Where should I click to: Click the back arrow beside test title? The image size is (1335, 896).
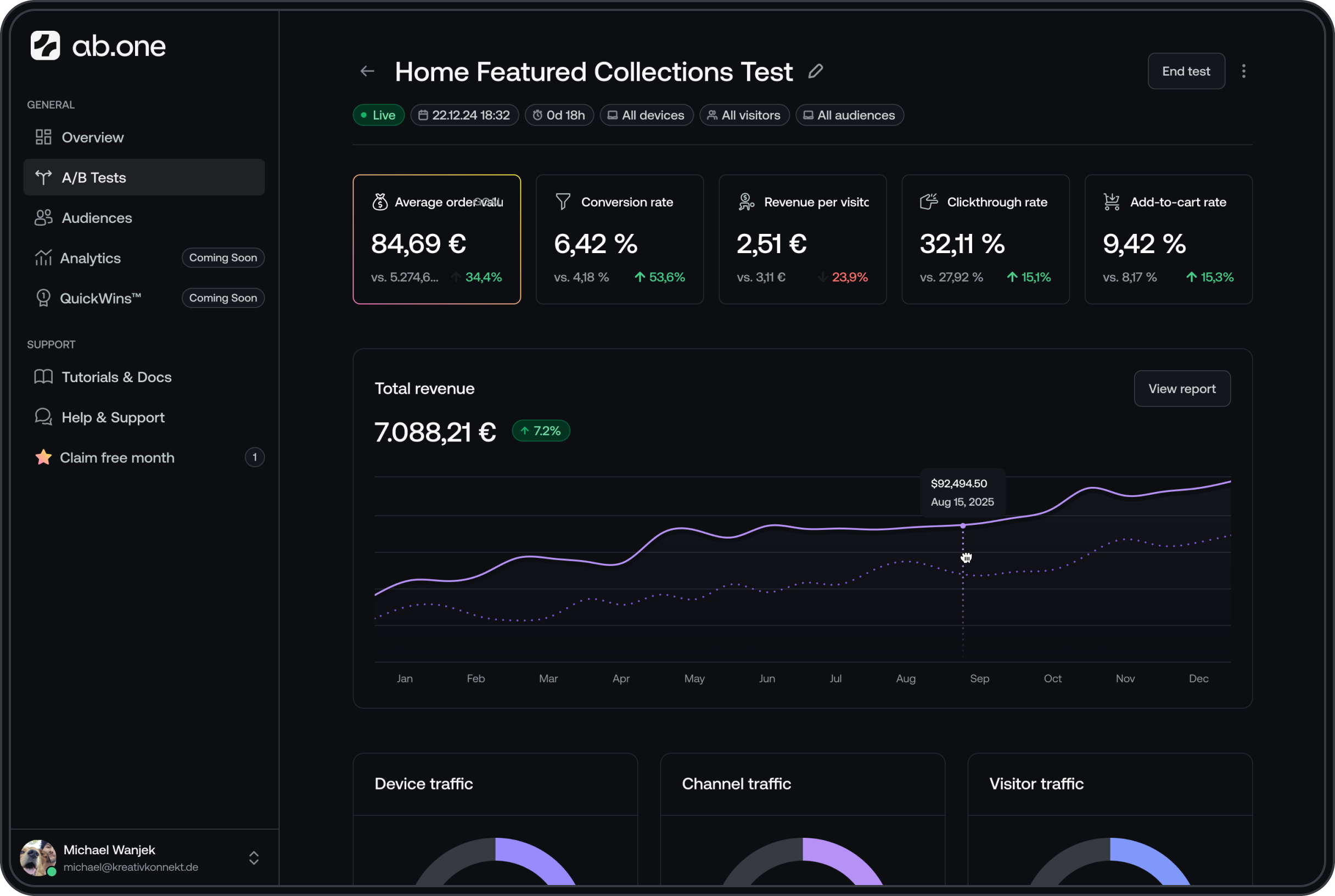367,71
